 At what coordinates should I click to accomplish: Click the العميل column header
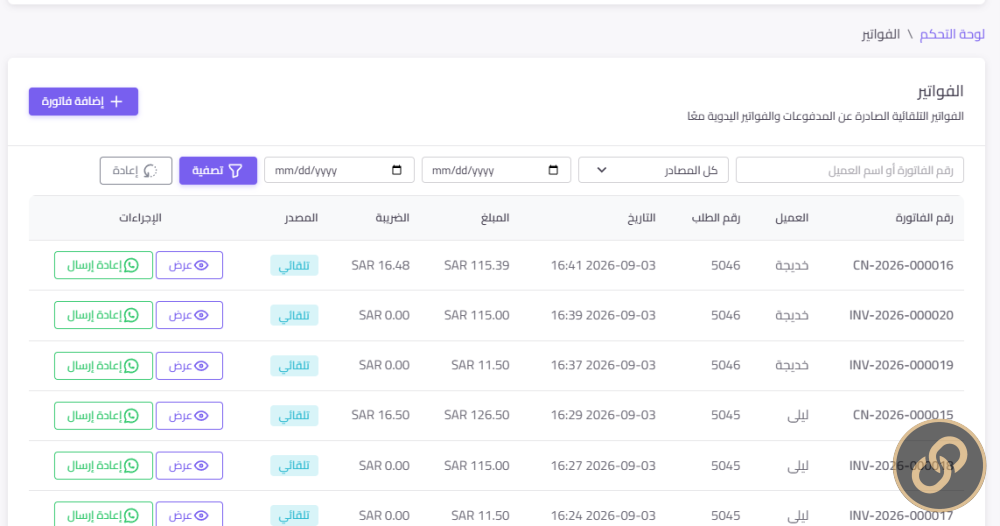coord(792,218)
